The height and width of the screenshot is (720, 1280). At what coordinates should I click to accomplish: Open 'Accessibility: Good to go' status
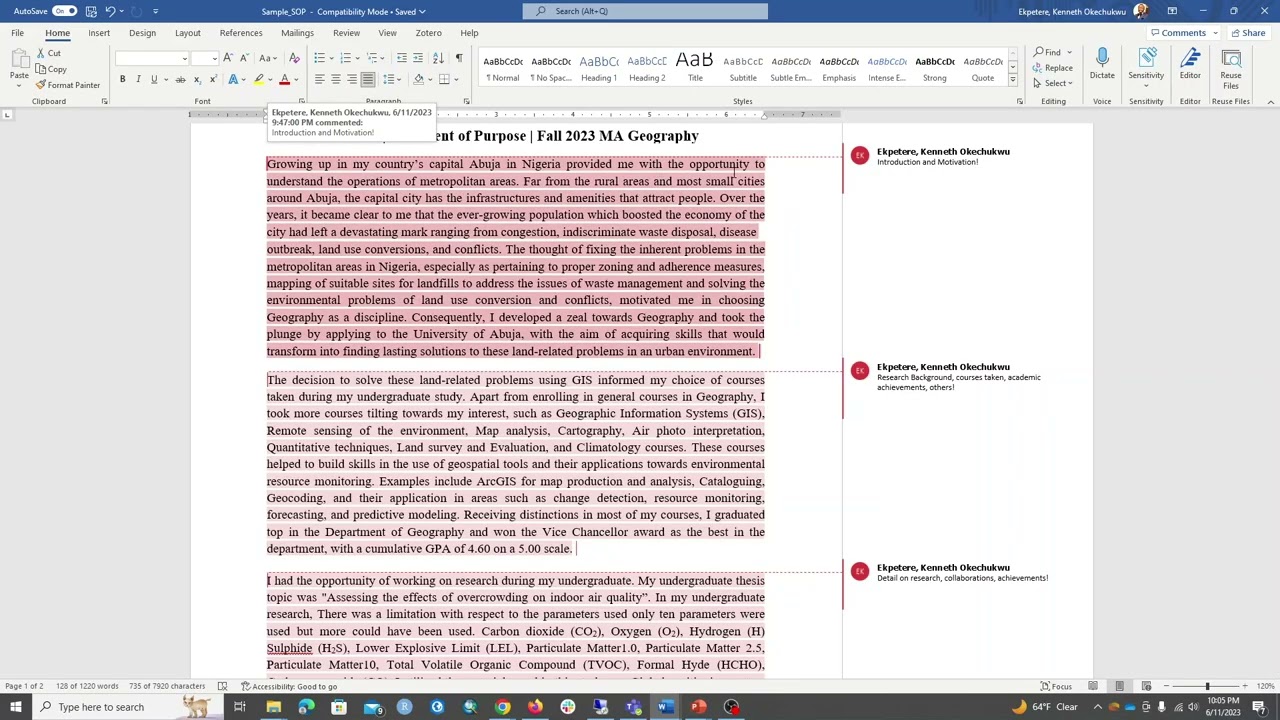click(288, 686)
